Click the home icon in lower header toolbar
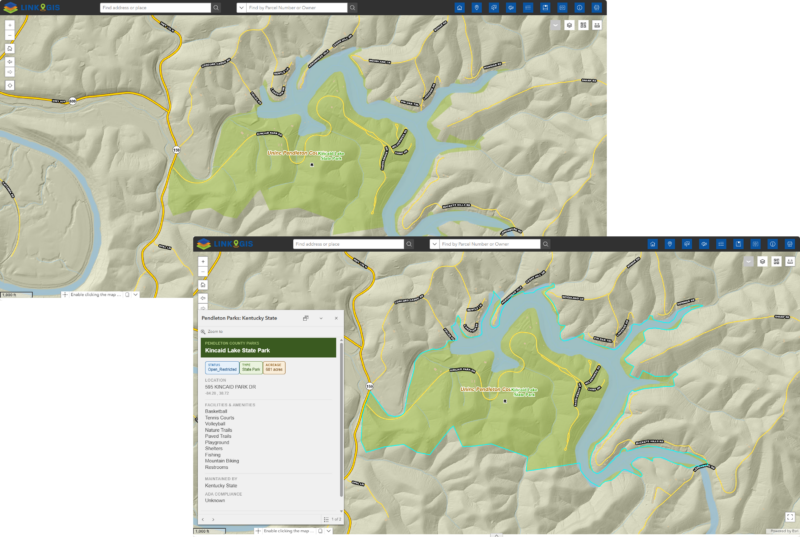Viewport: 800px width, 537px height. tap(651, 243)
